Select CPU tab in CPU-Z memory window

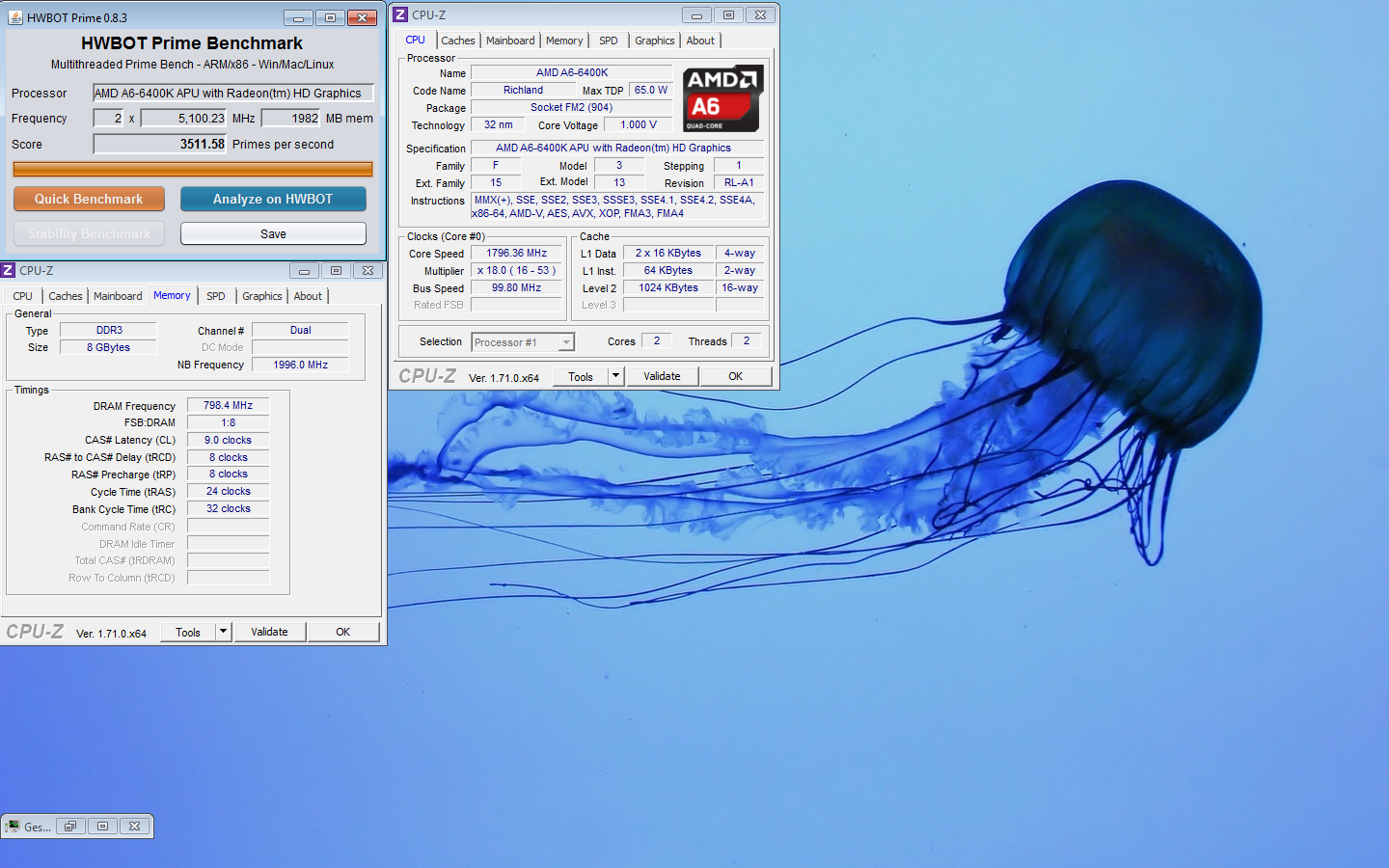(22, 296)
